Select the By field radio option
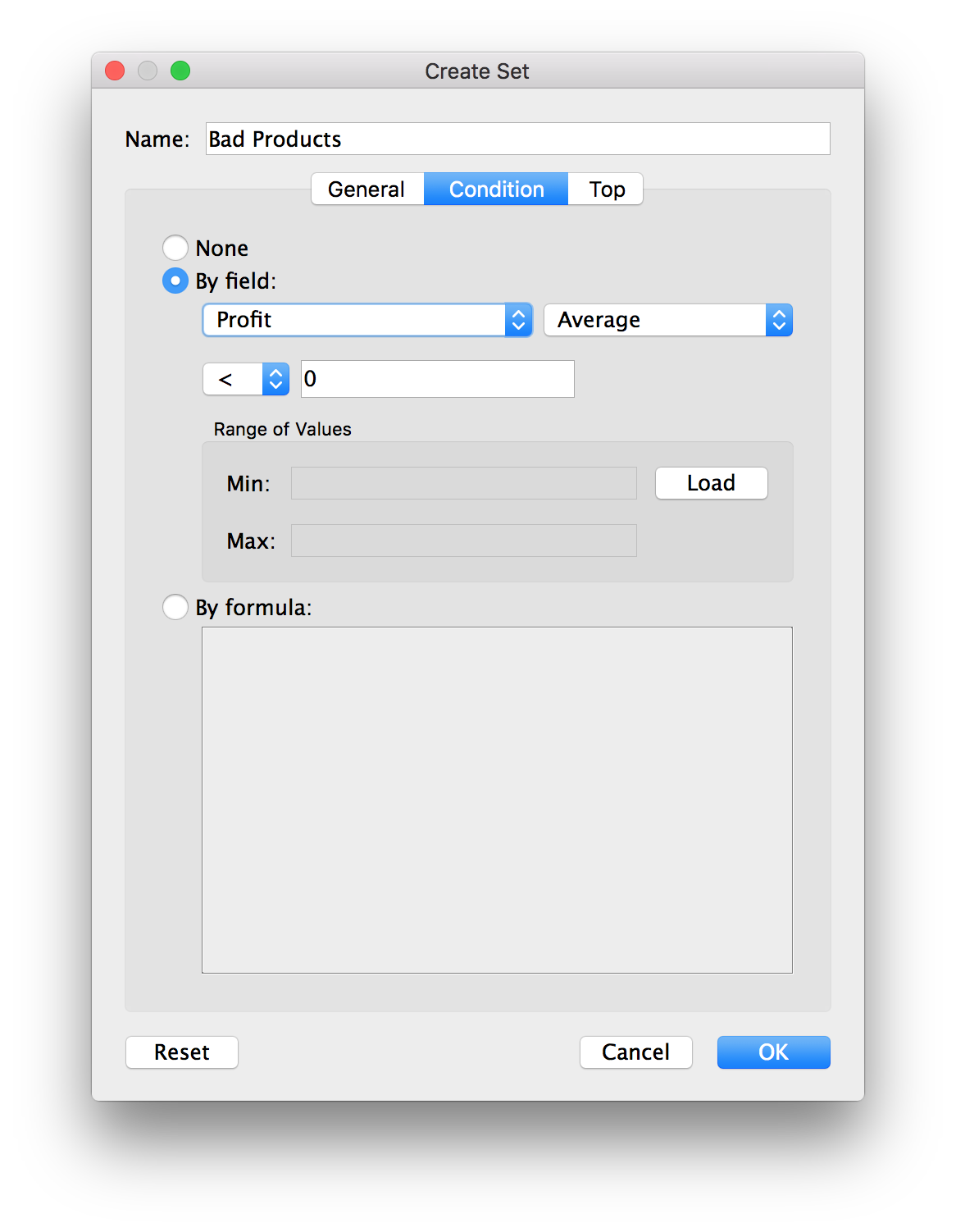The image size is (956, 1232). pos(175,281)
